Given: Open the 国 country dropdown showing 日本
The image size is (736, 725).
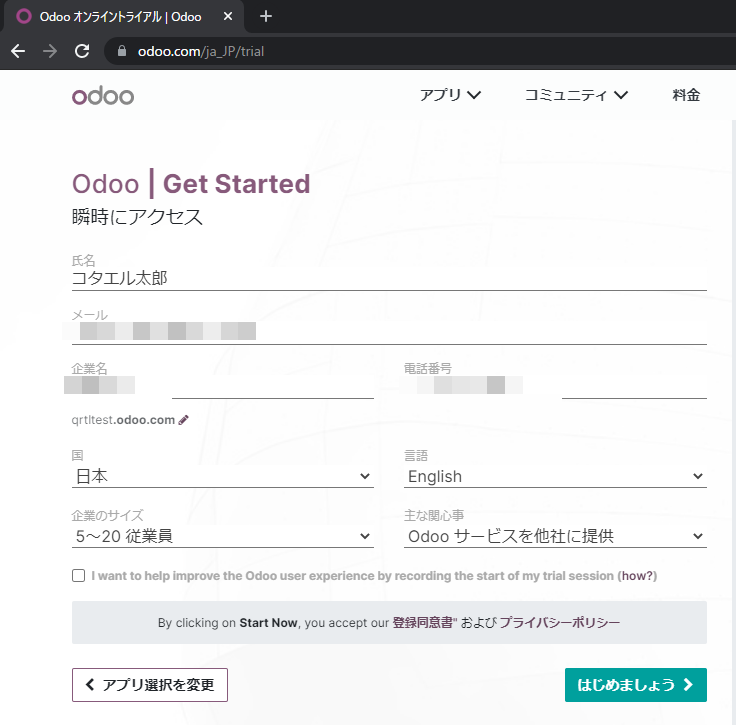Looking at the screenshot, I should (222, 476).
